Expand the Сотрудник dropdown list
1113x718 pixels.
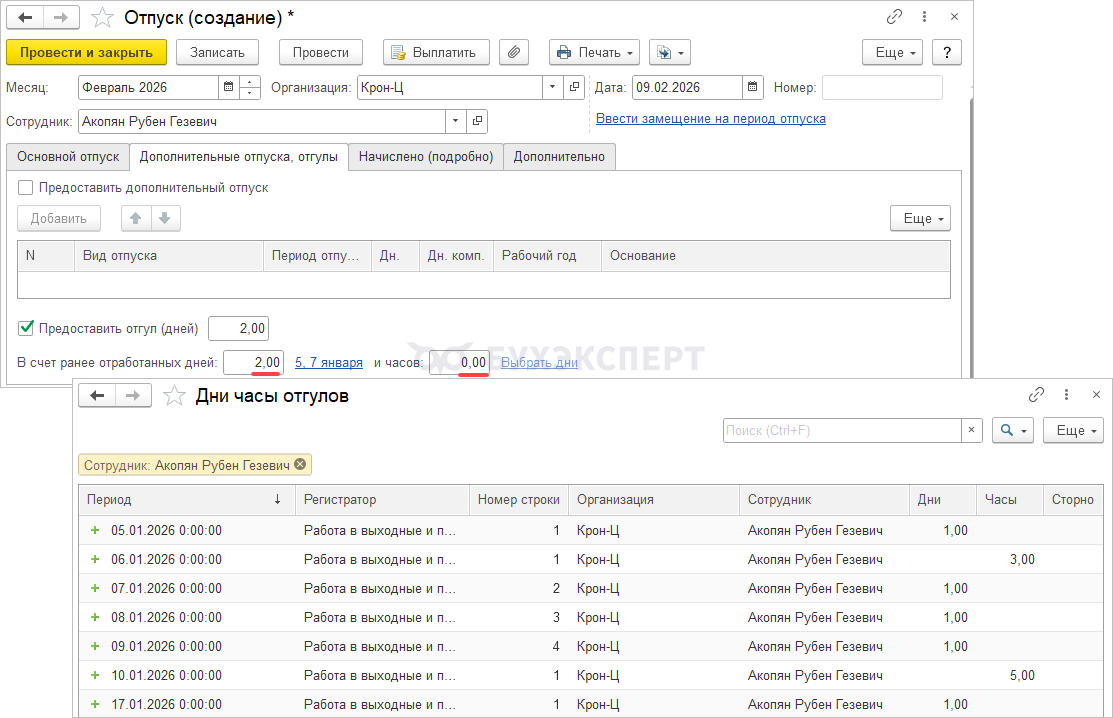click(x=456, y=121)
